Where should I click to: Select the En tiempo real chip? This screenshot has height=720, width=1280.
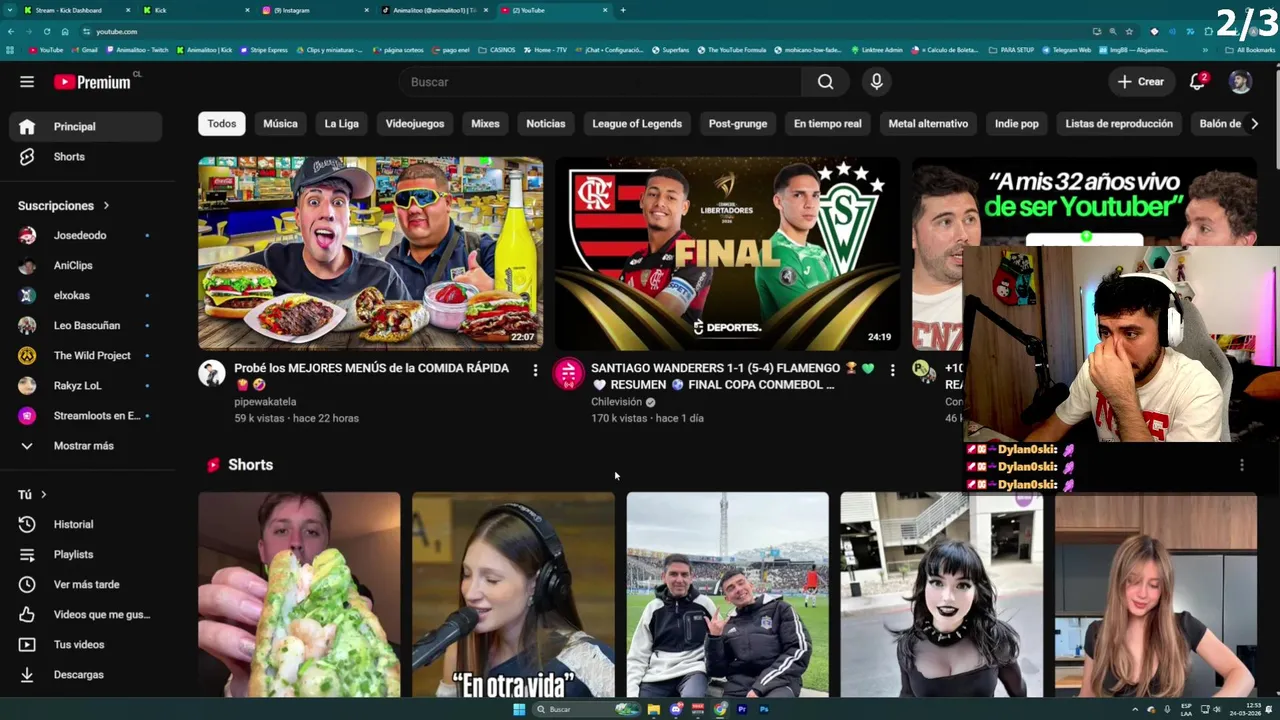(828, 124)
